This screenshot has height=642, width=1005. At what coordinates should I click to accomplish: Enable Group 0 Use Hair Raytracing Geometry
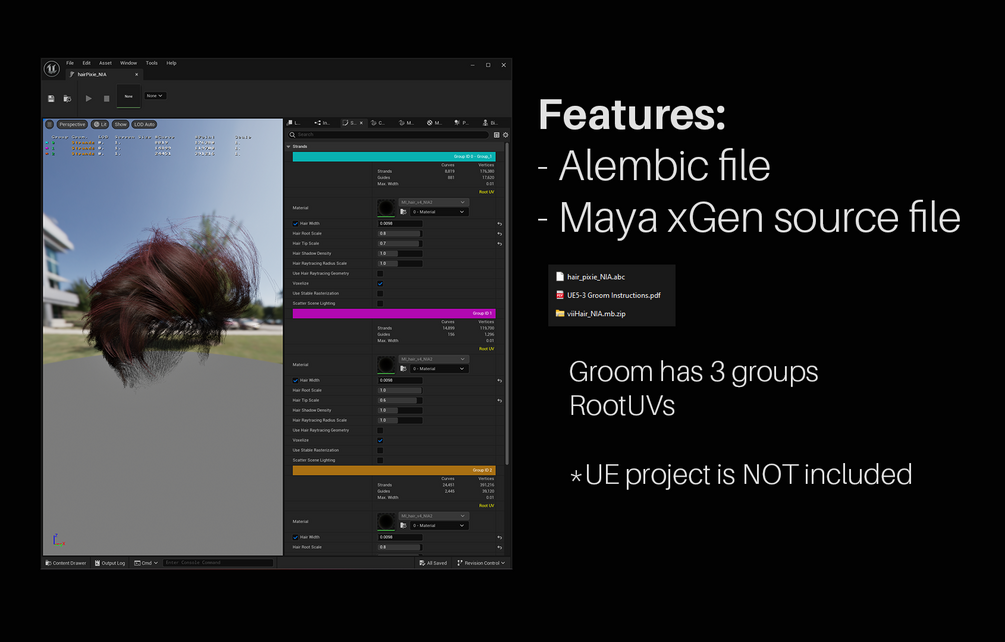click(380, 274)
